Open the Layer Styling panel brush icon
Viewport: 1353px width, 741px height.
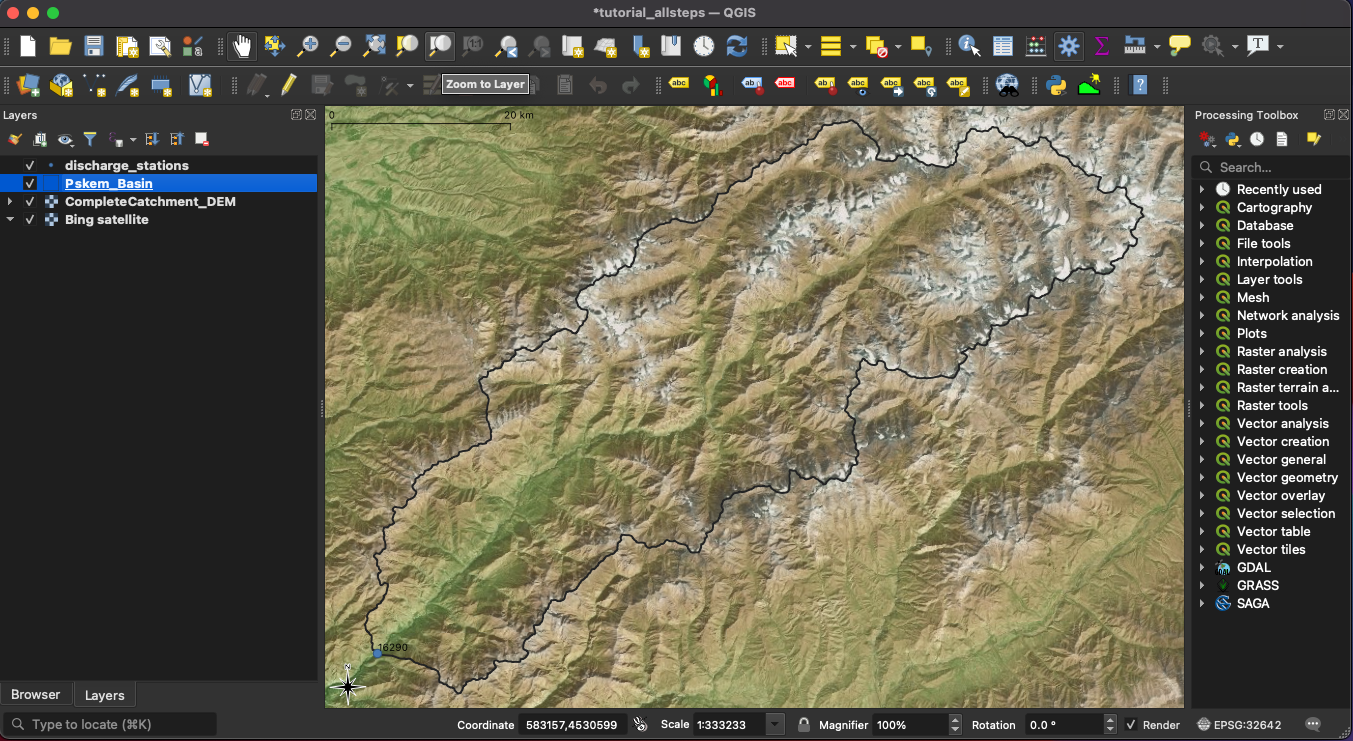coord(15,139)
